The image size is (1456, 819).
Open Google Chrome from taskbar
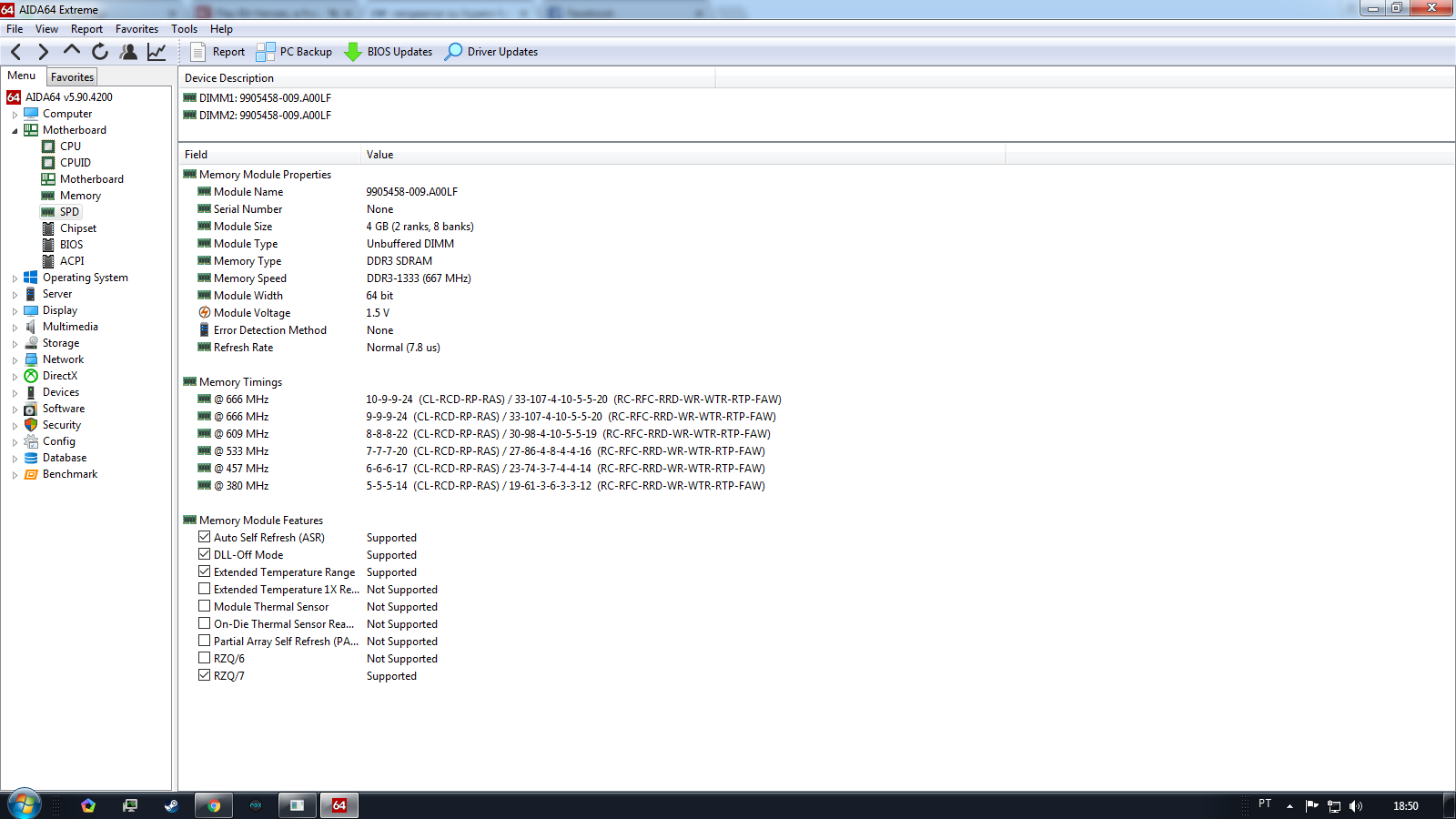coord(214,805)
